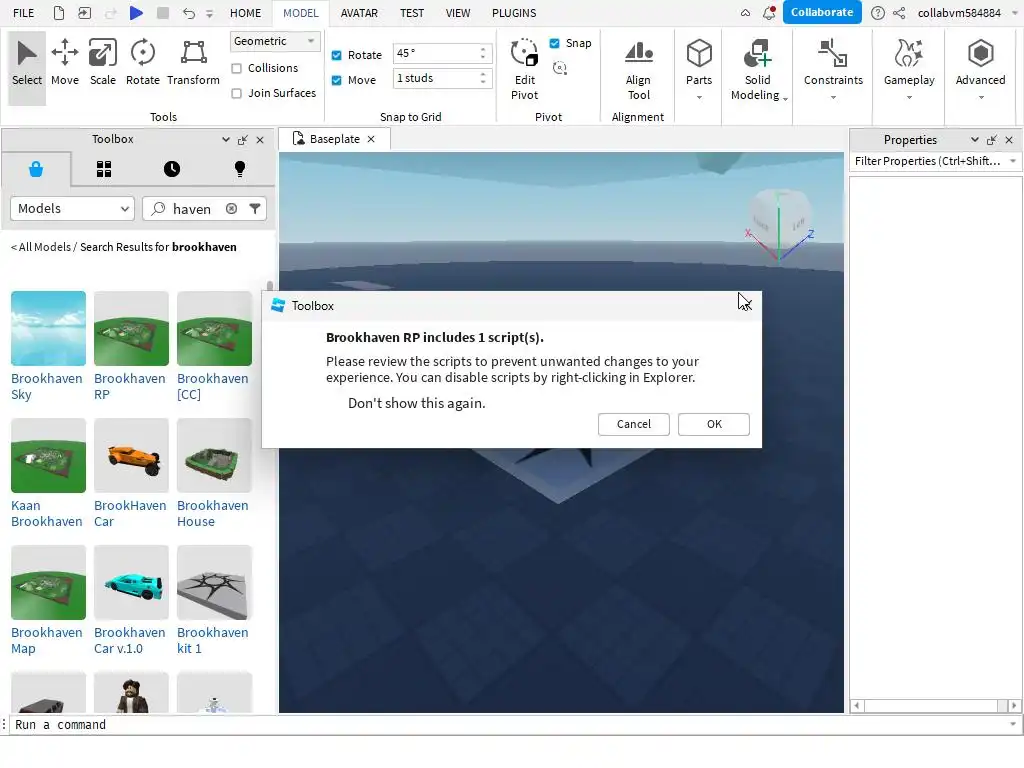1024x768 pixels.
Task: Expand the command bar history dropdown
Action: tap(1013, 724)
